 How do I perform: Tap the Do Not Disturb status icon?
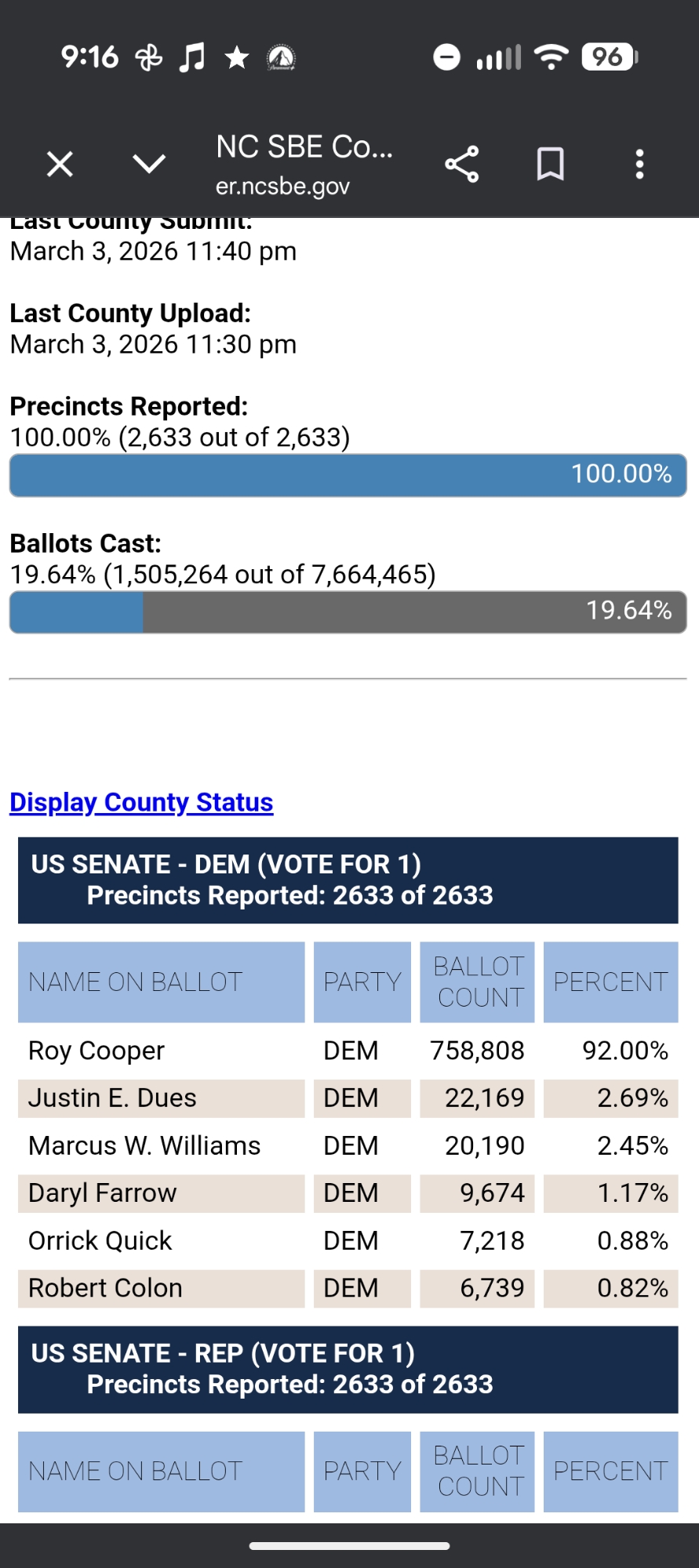point(446,57)
